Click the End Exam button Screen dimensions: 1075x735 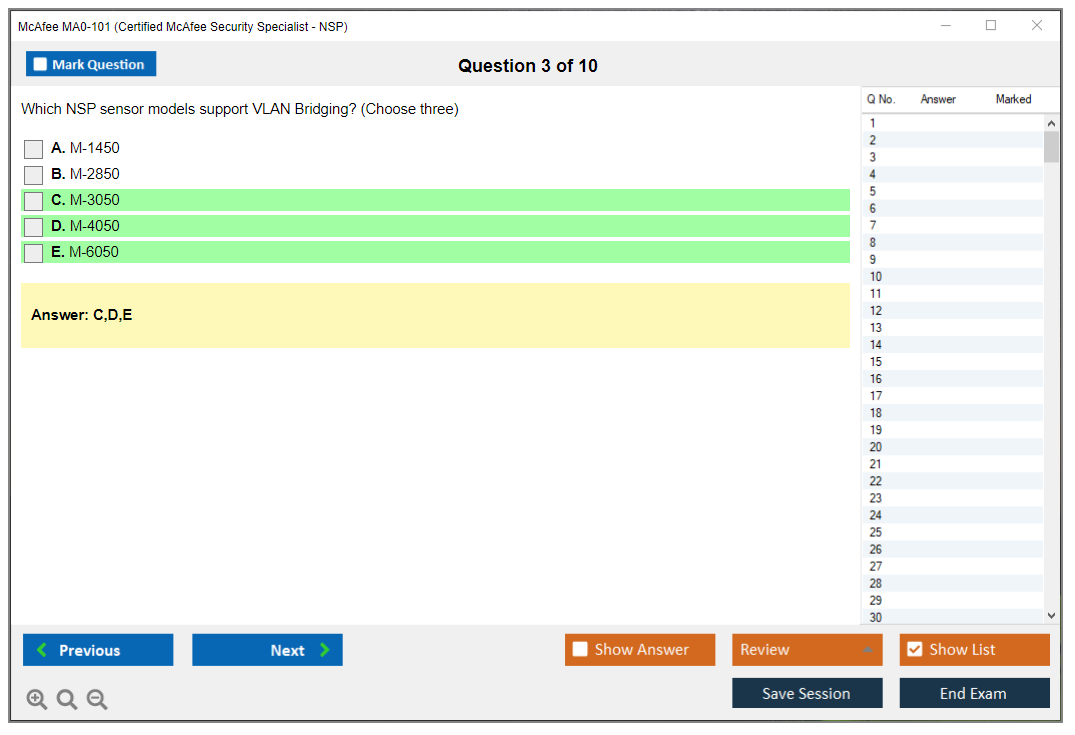click(x=974, y=693)
